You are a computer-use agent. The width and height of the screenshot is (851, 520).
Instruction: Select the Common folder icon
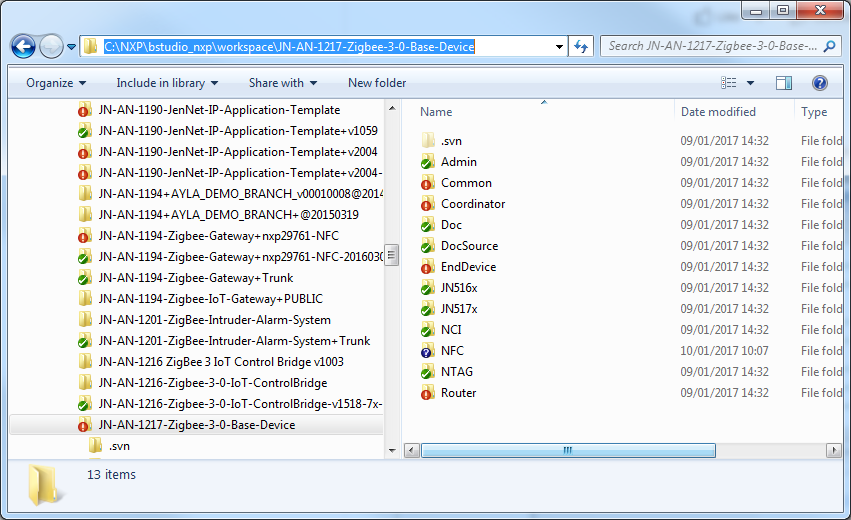pos(428,183)
